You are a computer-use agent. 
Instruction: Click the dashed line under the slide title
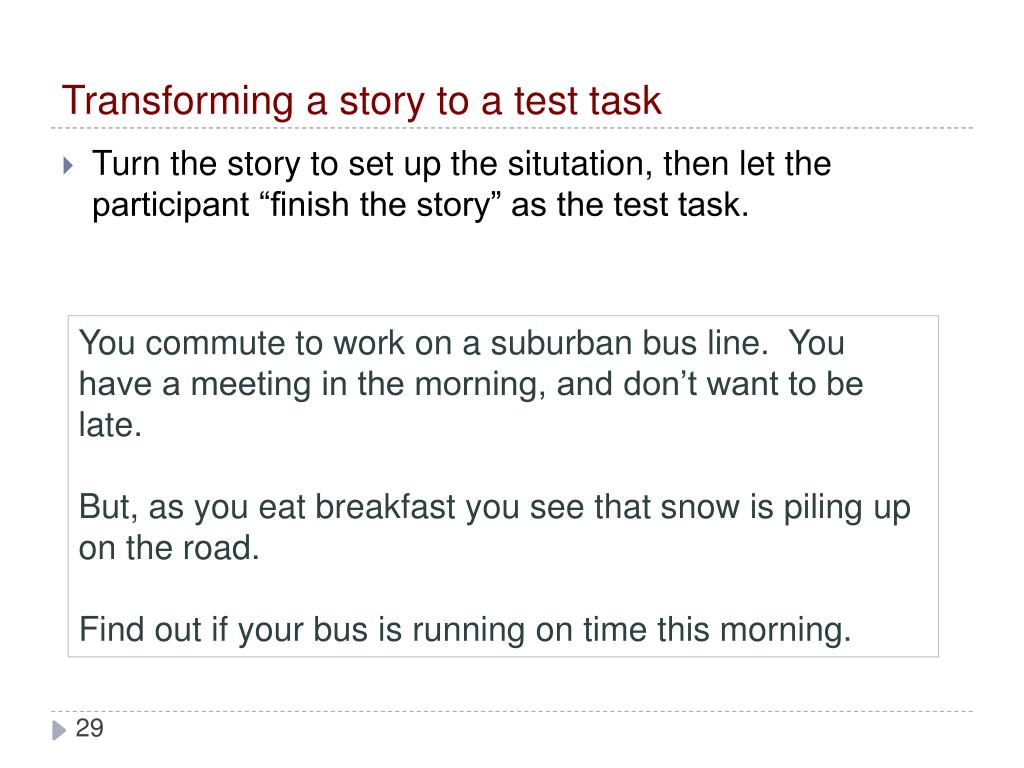pos(512,128)
